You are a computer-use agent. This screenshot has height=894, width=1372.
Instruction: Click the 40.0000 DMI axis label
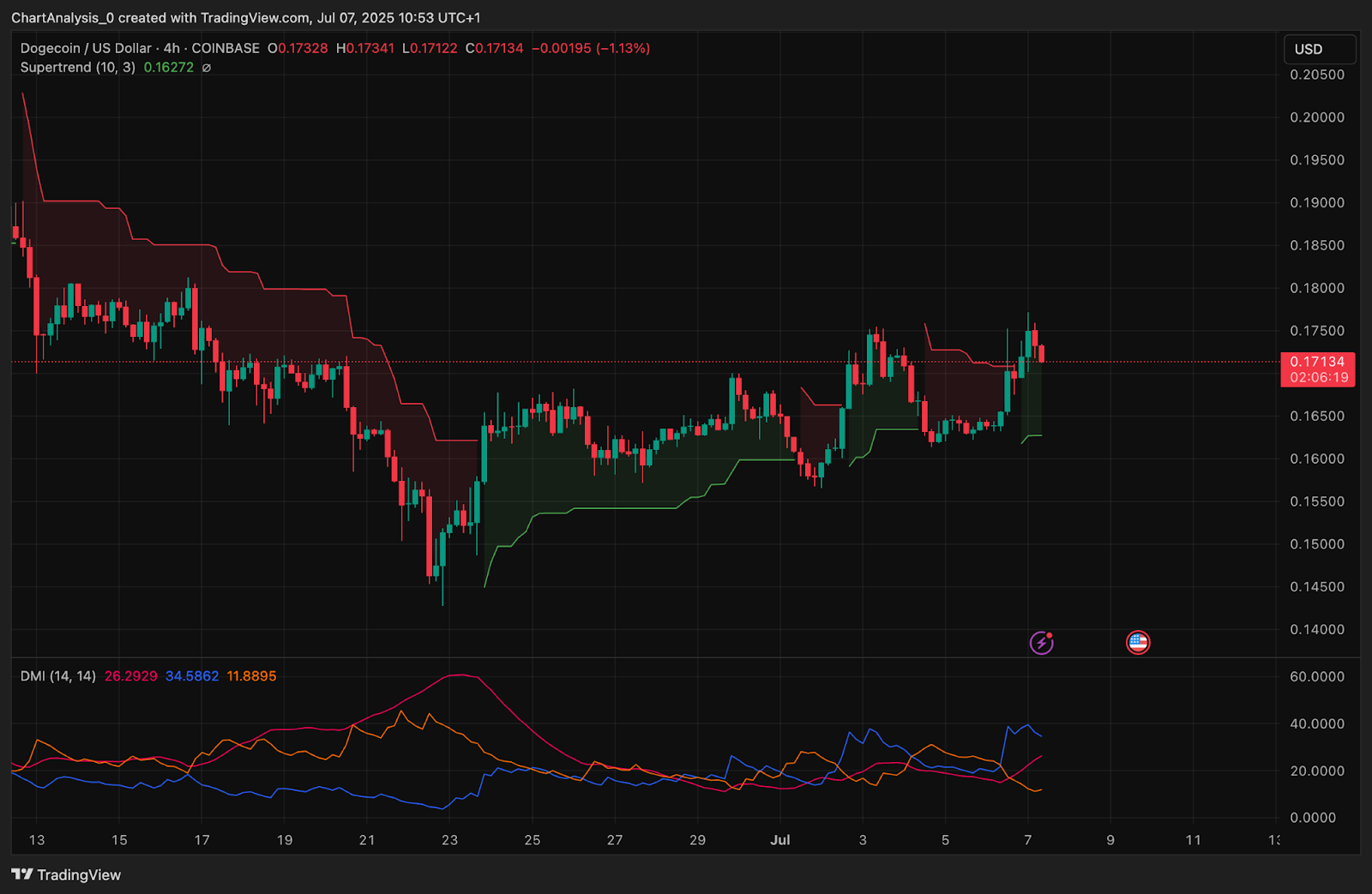pos(1317,723)
